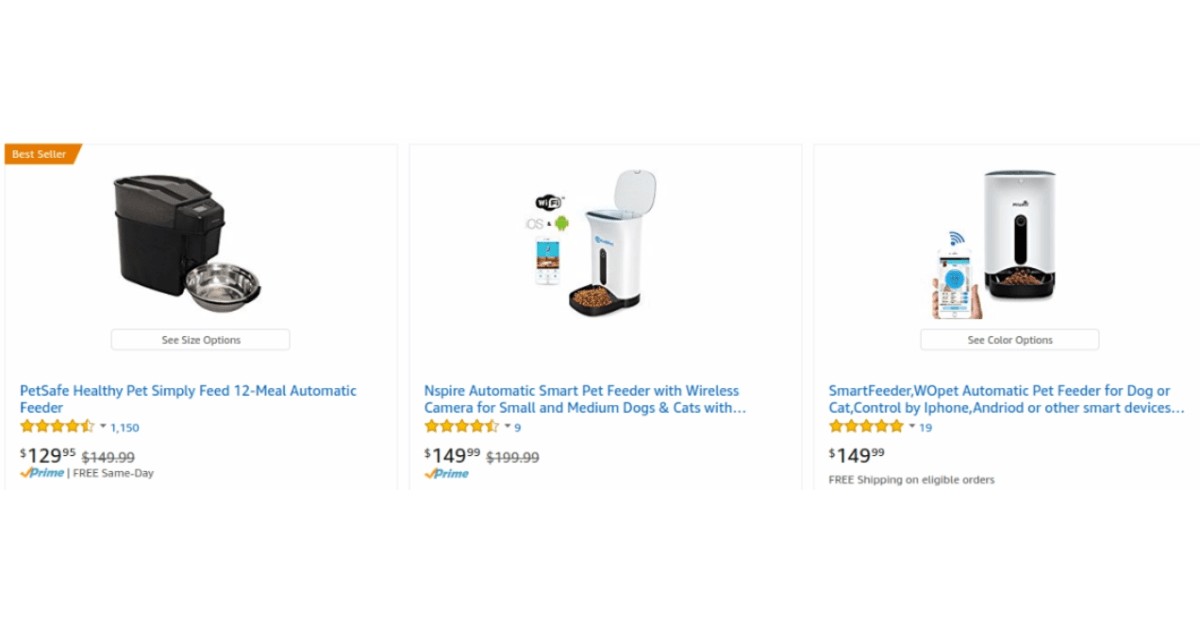The image size is (1200, 628).
Task: Click the 19 reviews link for WOpet feeder
Action: tap(925, 427)
